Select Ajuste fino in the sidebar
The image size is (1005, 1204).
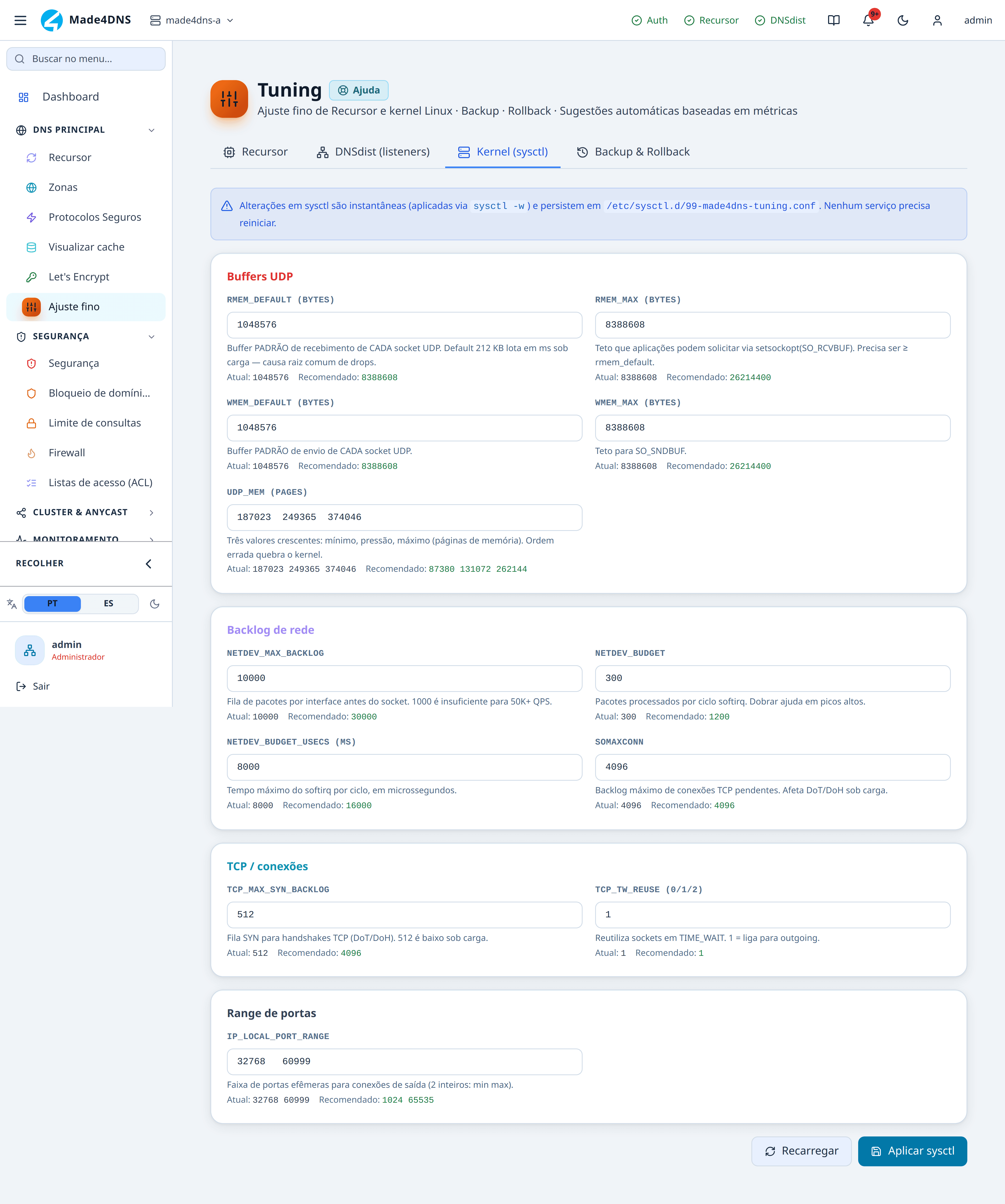pos(86,307)
